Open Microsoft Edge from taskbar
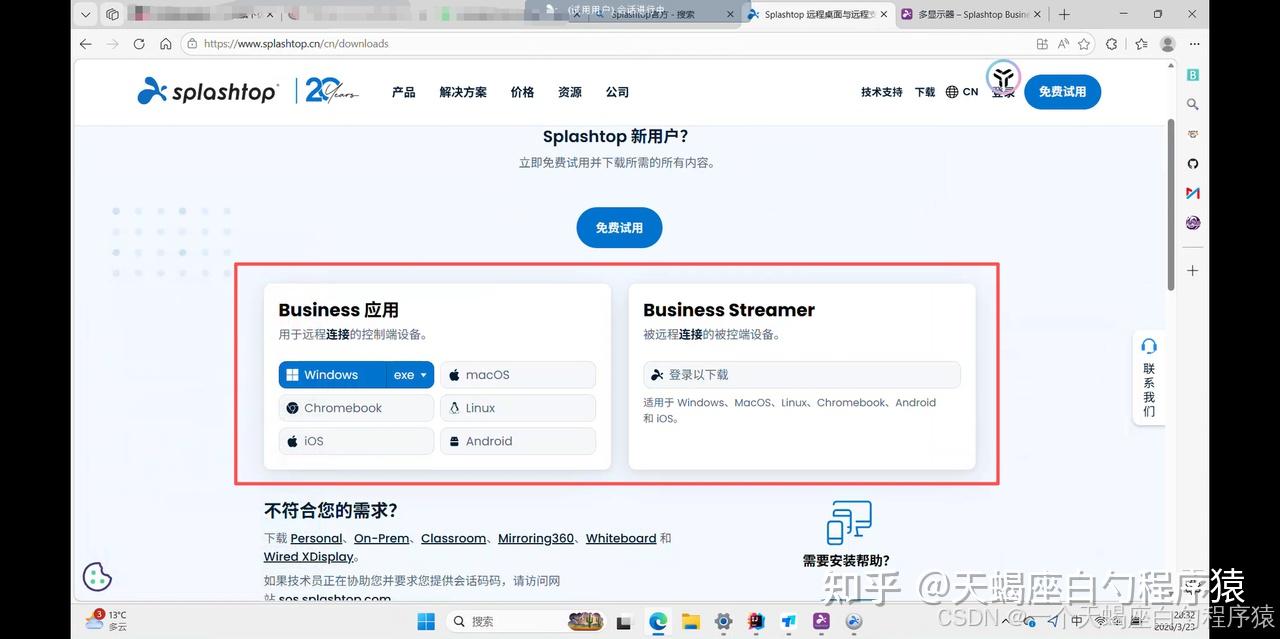 tap(657, 621)
